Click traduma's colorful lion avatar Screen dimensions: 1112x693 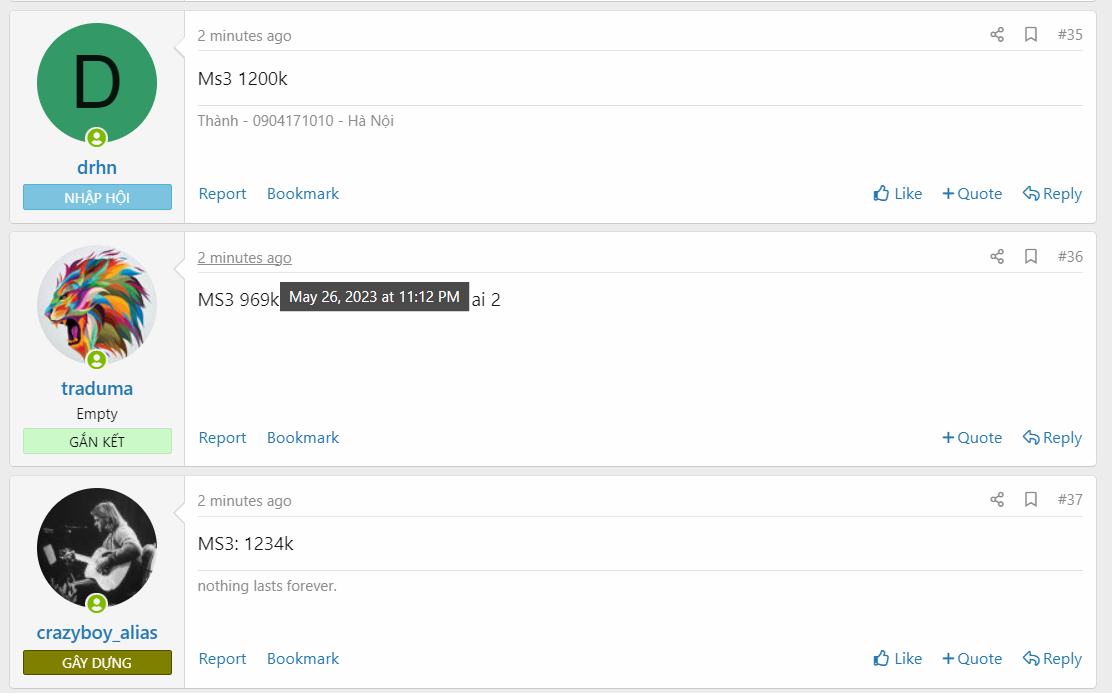point(97,305)
